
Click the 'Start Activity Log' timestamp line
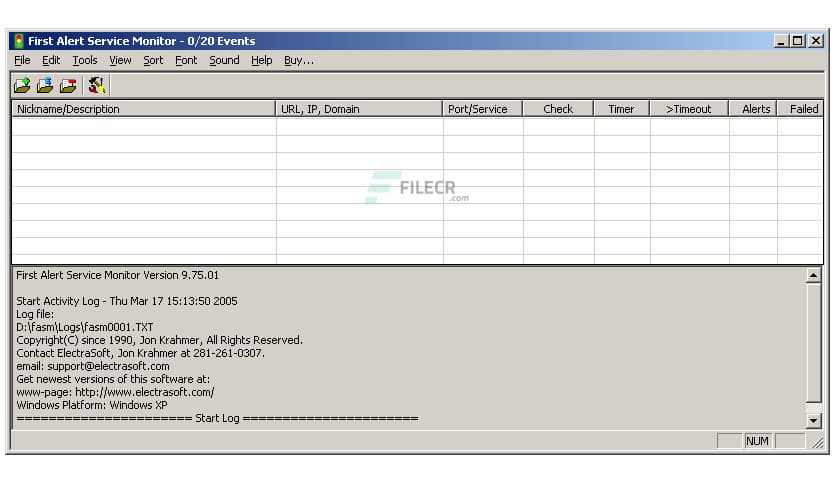click(x=127, y=301)
